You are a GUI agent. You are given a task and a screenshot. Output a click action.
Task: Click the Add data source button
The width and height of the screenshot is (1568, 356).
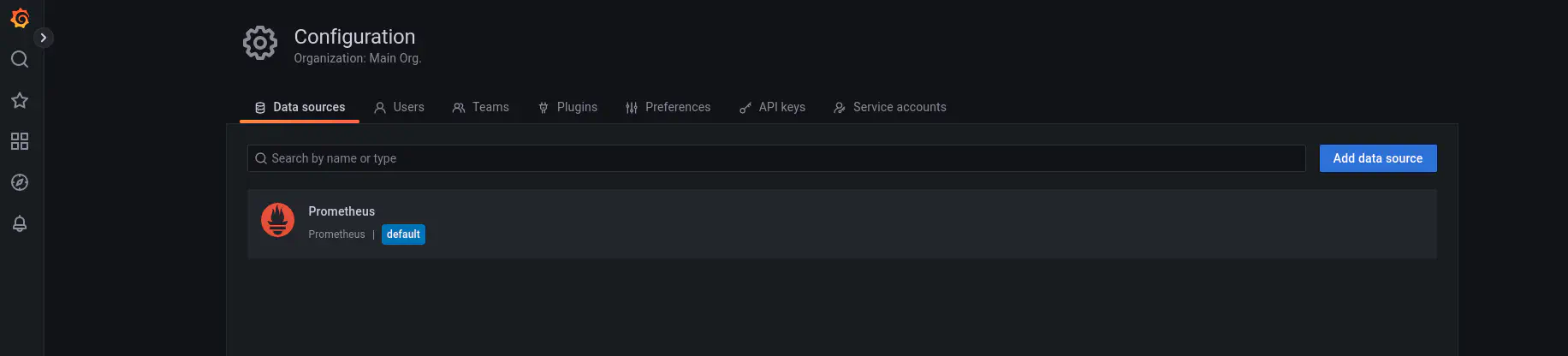point(1378,158)
